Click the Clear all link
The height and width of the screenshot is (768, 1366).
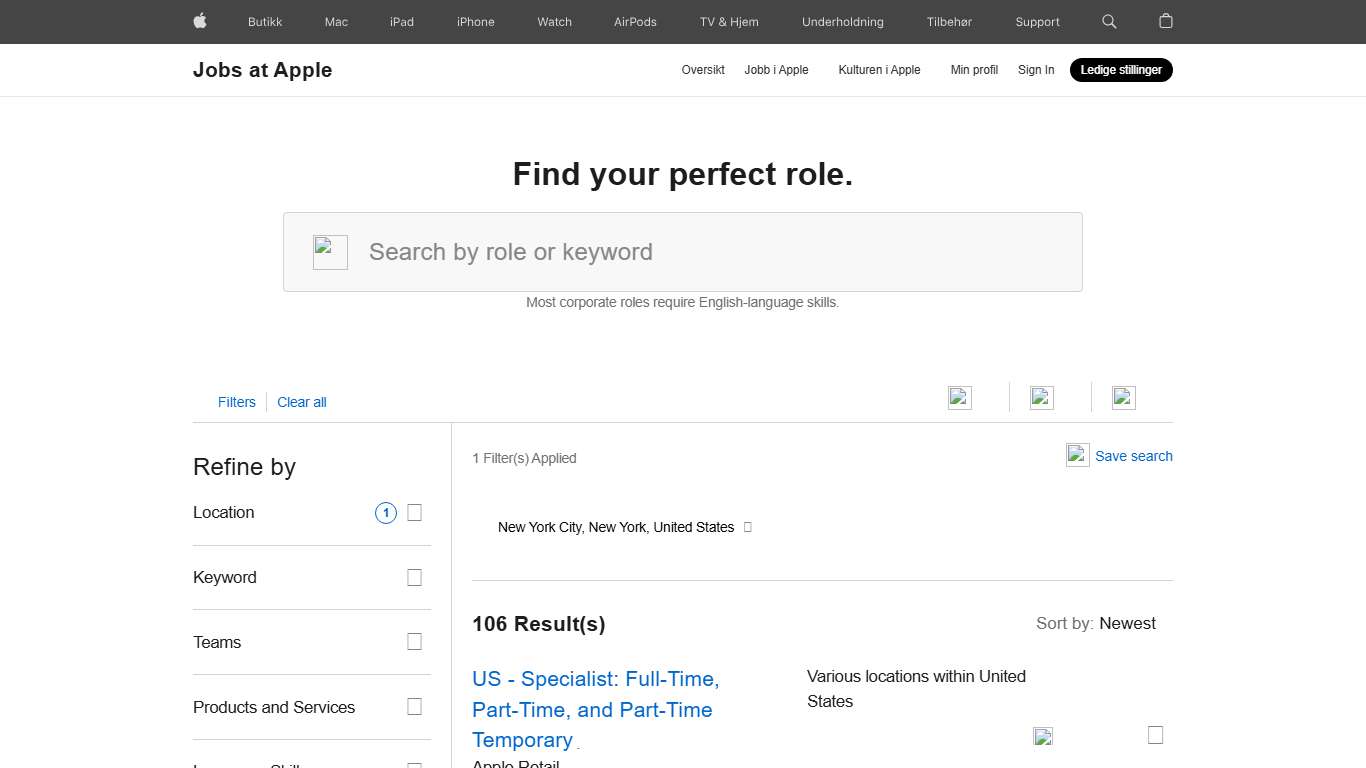(x=301, y=402)
